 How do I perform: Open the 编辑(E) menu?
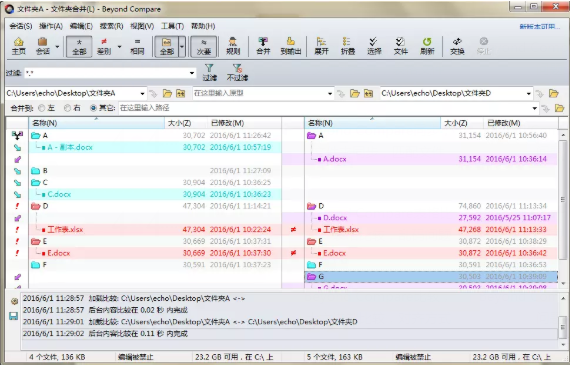81,26
